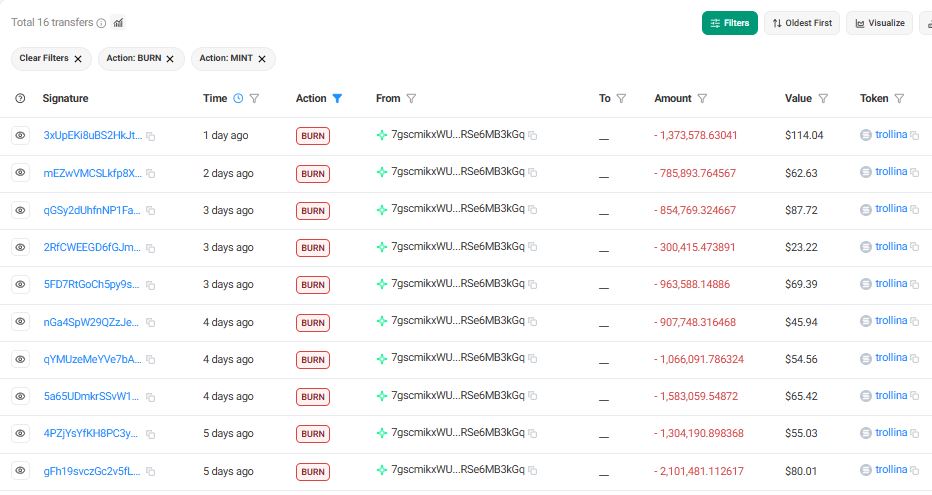This screenshot has height=495, width=932.
Task: Click the help icon in the table header
Action: [x=20, y=99]
